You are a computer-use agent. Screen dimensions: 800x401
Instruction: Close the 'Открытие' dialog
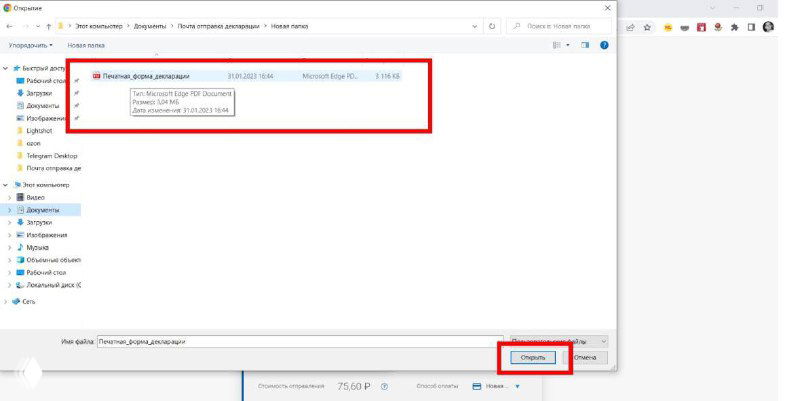(607, 8)
